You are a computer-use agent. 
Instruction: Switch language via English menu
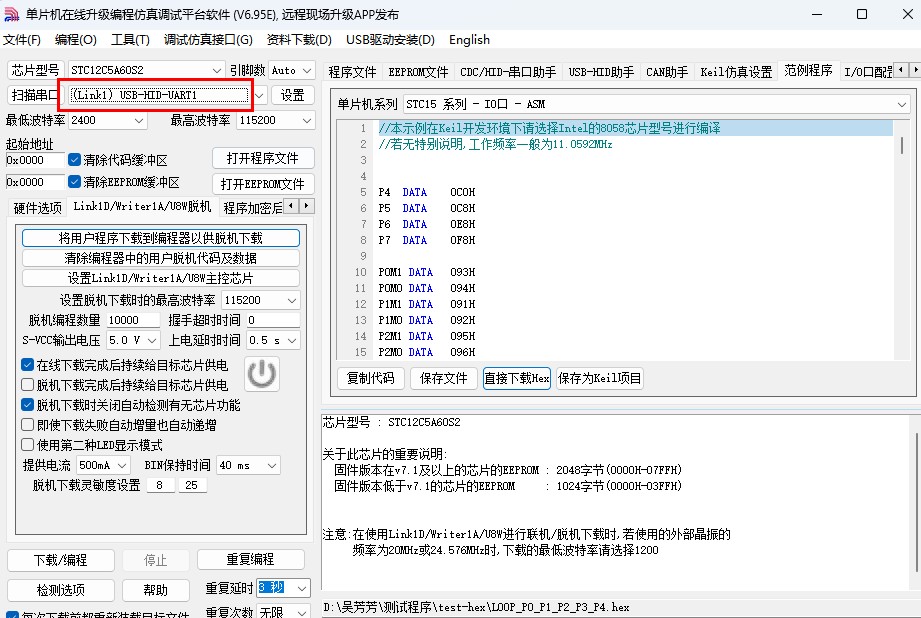point(469,39)
